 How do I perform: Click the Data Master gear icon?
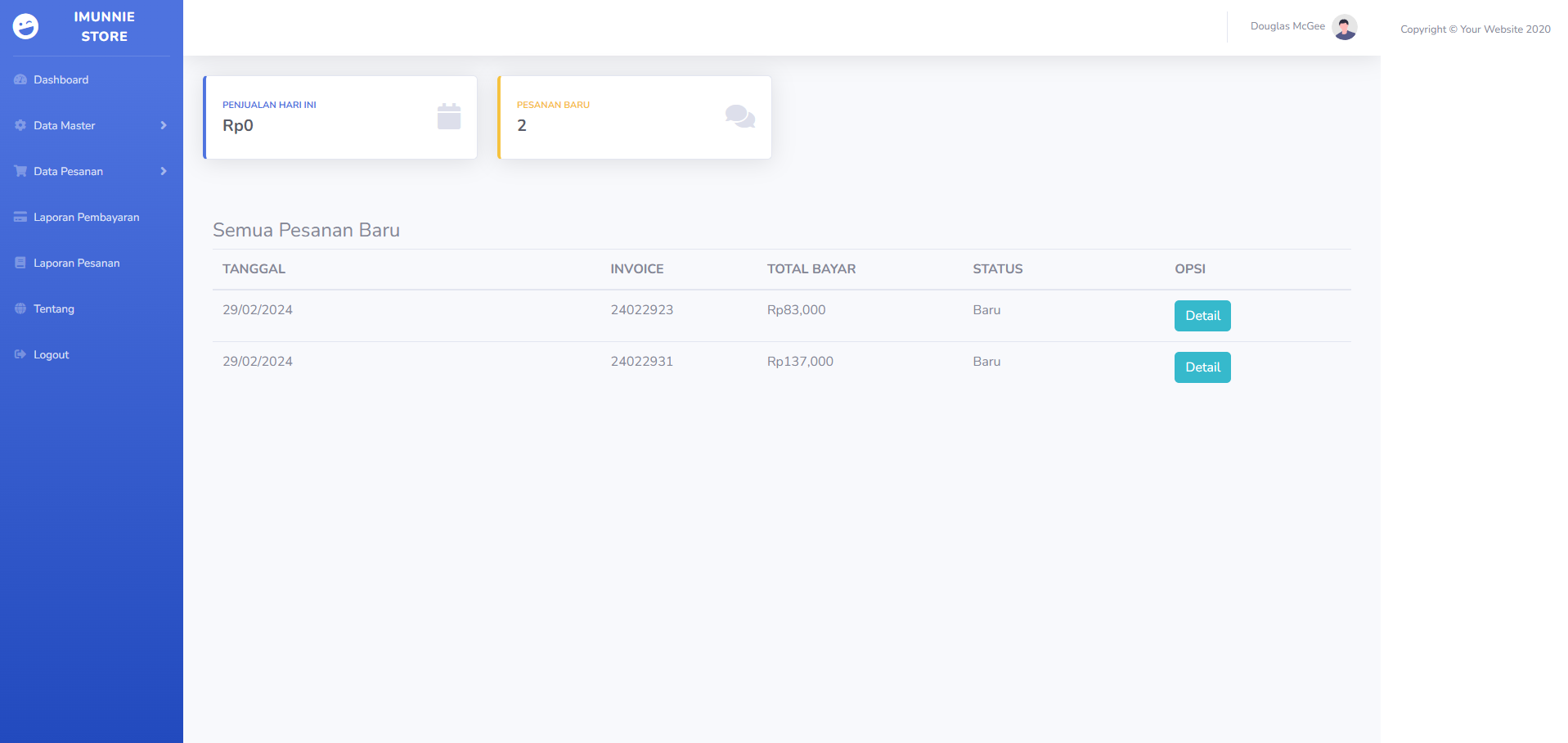coord(20,125)
